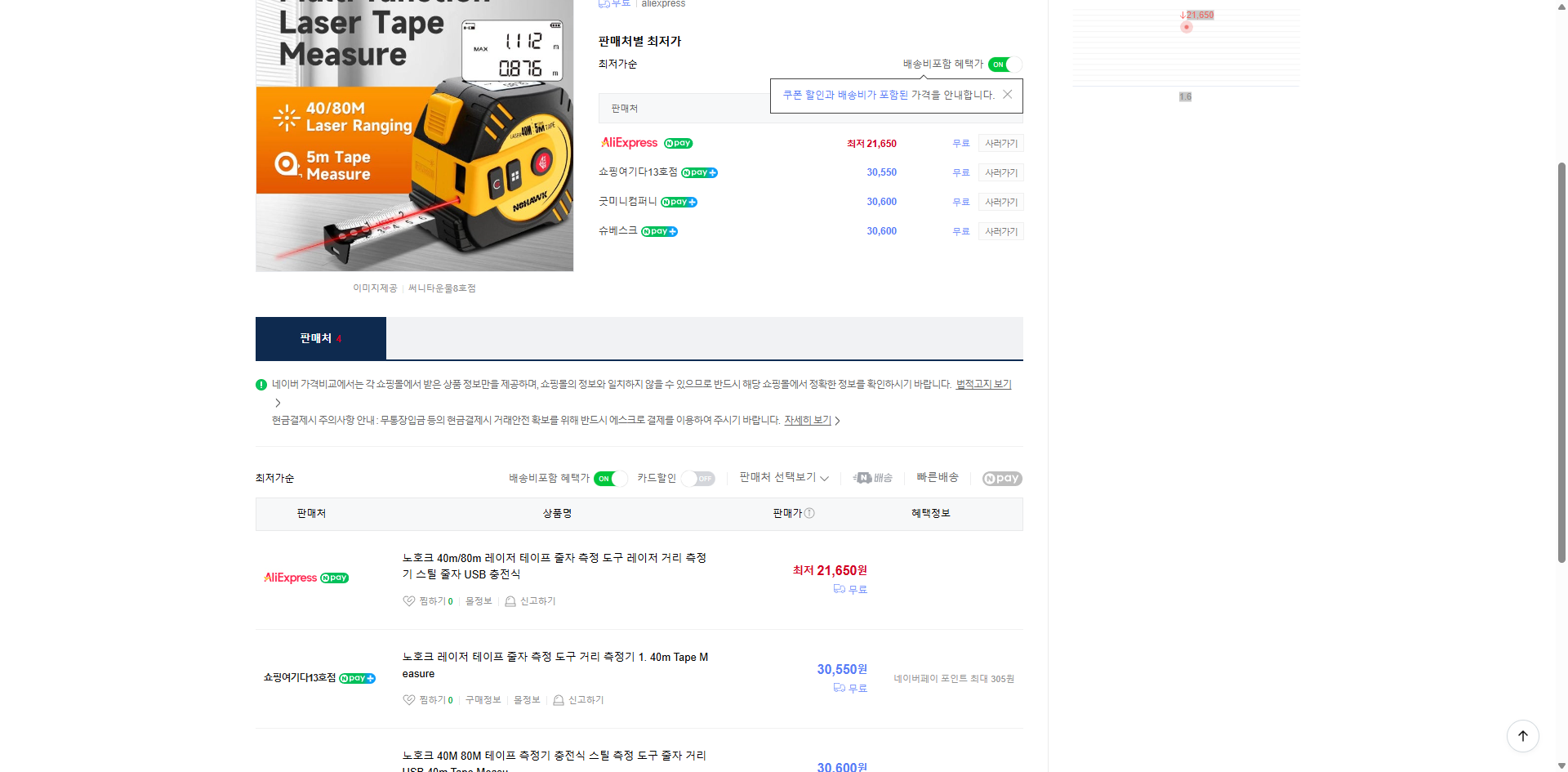This screenshot has width=1568, height=772.
Task: Enable the 카드할인 toggle
Action: [x=698, y=479]
